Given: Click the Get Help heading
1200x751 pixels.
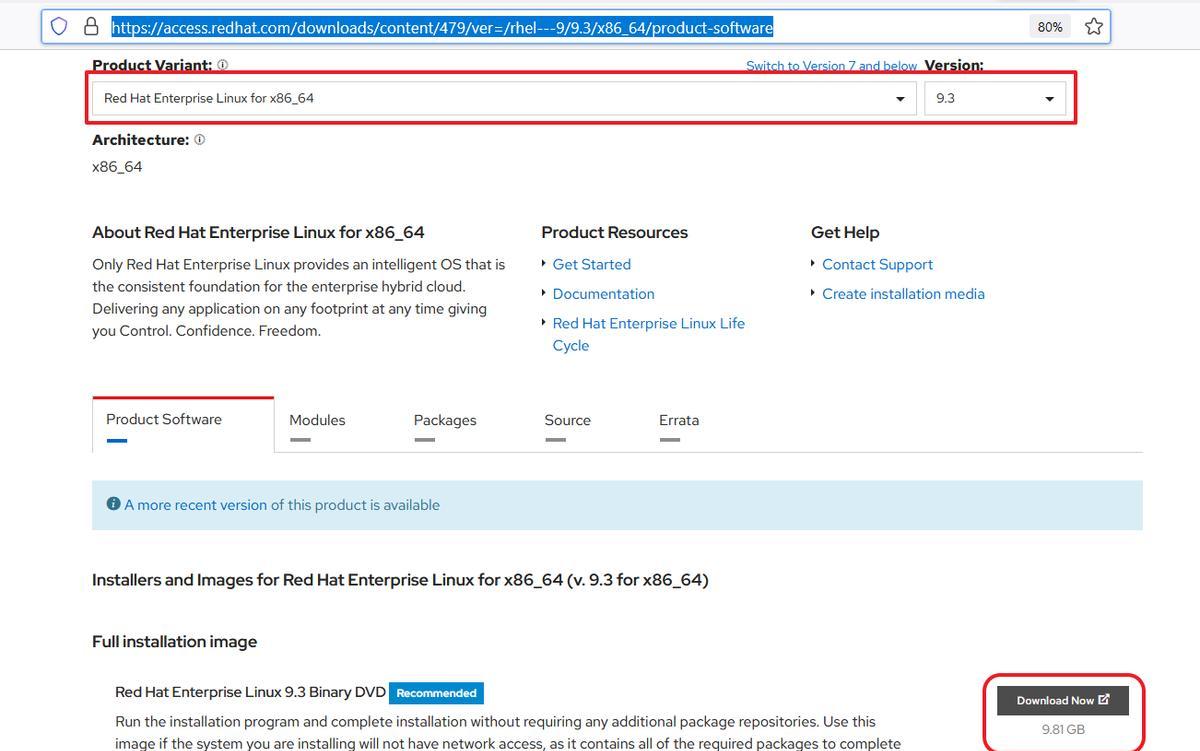Looking at the screenshot, I should pyautogui.click(x=845, y=232).
